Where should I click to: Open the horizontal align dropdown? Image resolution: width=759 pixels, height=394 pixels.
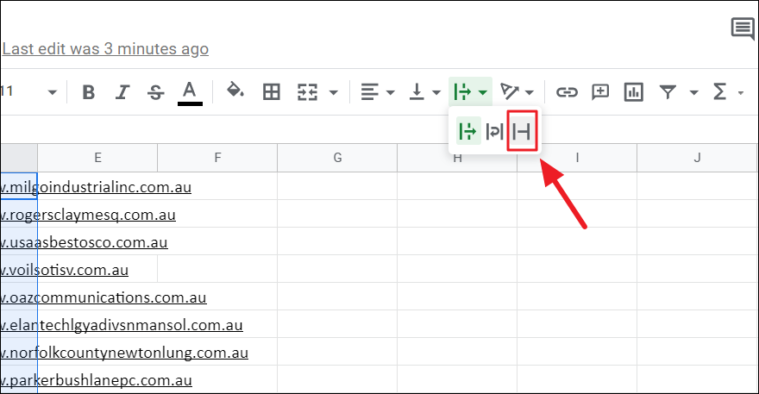(377, 91)
